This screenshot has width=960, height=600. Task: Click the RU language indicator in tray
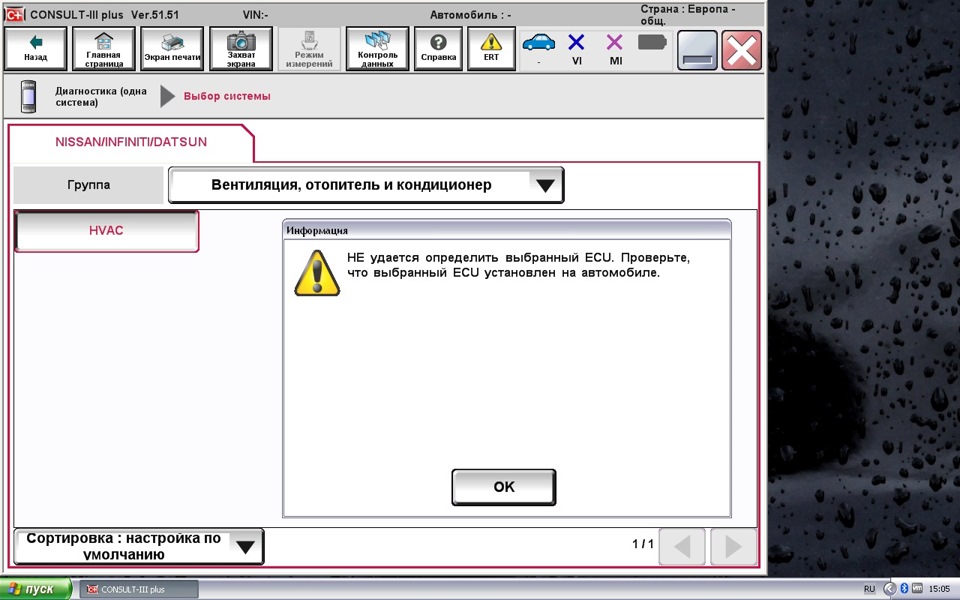point(869,589)
